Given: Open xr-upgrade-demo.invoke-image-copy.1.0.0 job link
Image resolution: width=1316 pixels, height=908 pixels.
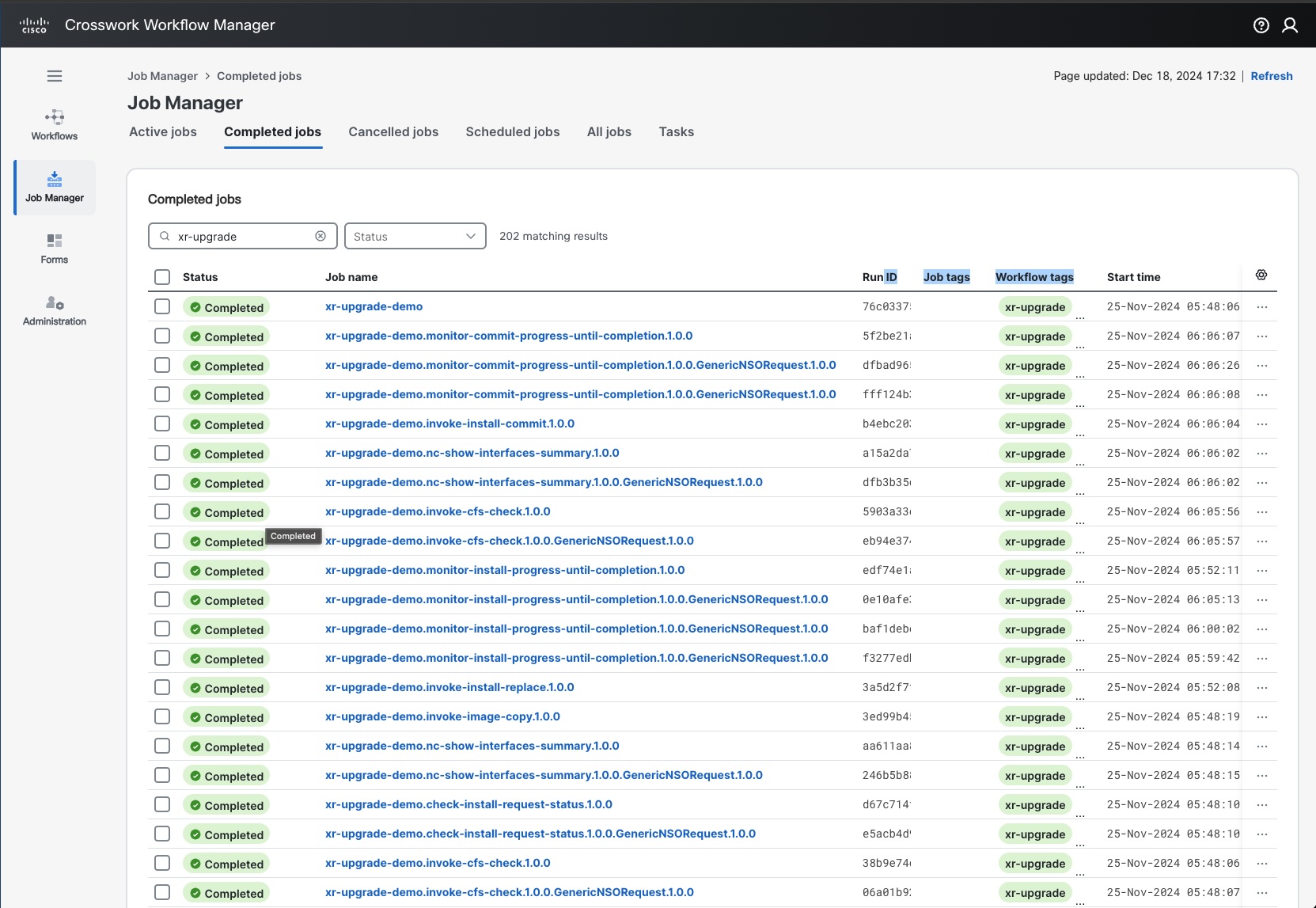Looking at the screenshot, I should [442, 716].
